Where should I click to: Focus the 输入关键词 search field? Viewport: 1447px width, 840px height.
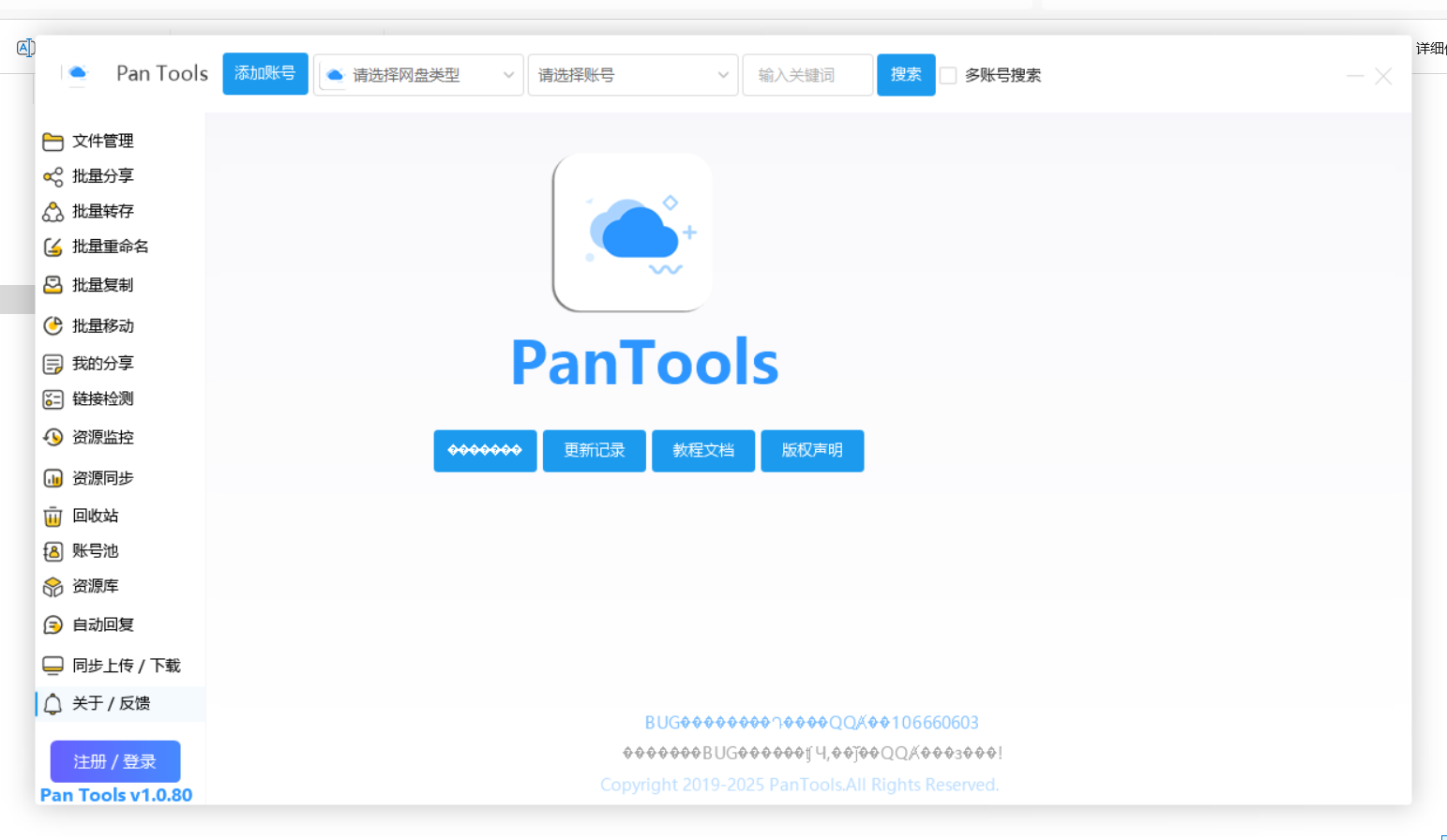[808, 75]
